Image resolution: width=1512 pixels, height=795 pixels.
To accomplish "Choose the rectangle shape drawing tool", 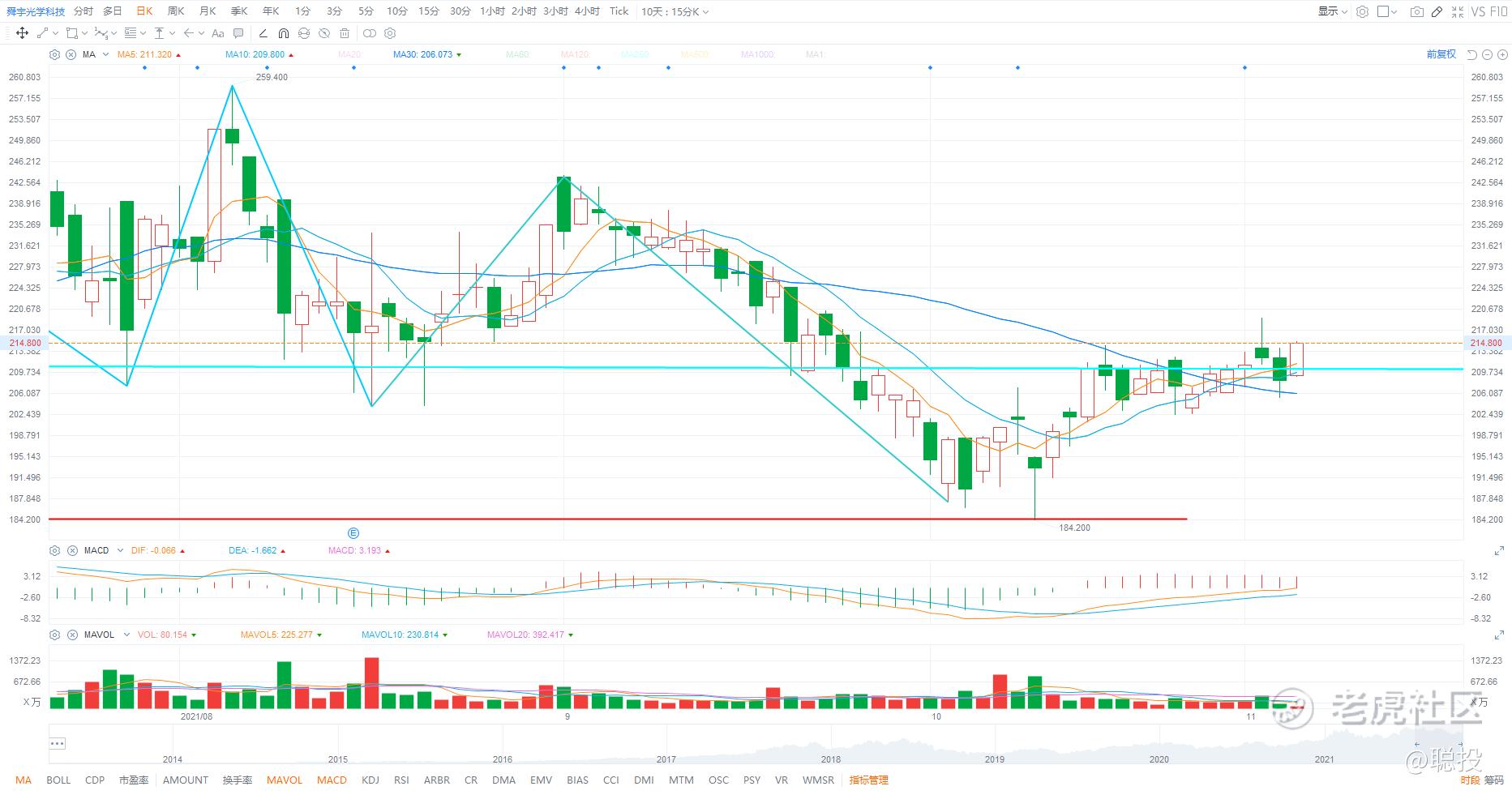I will tap(71, 33).
